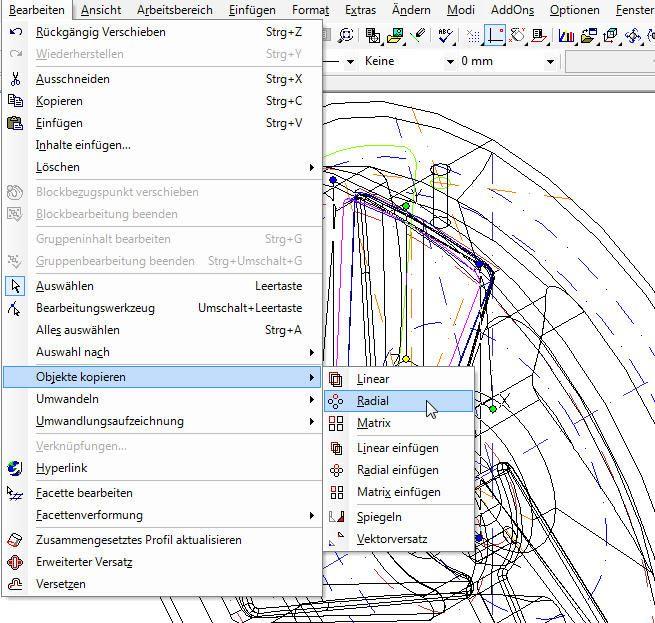Click the Erweiterter Versatz red icon

[x=15, y=562]
